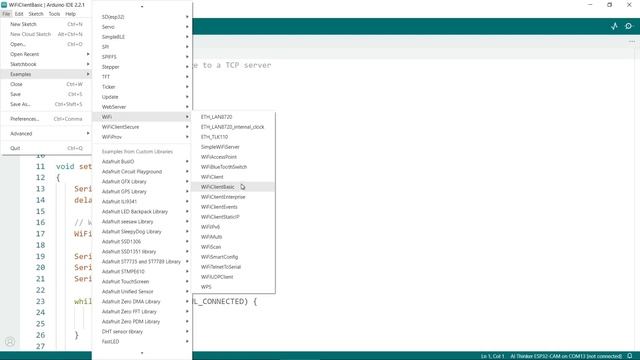Open FastLED examples submenu
640x360 pixels.
pyautogui.click(x=142, y=342)
